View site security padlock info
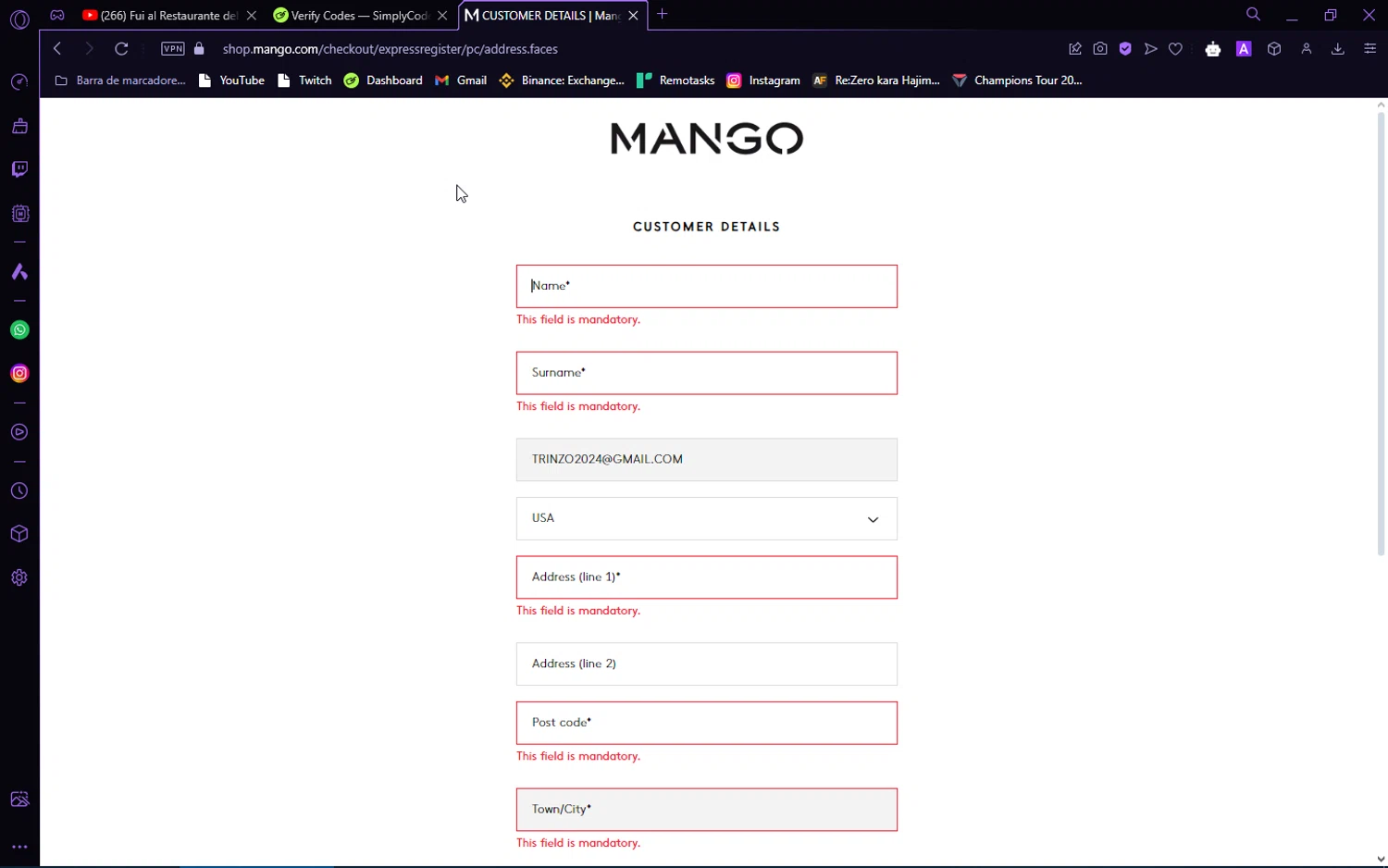This screenshot has width=1388, height=868. (x=199, y=49)
